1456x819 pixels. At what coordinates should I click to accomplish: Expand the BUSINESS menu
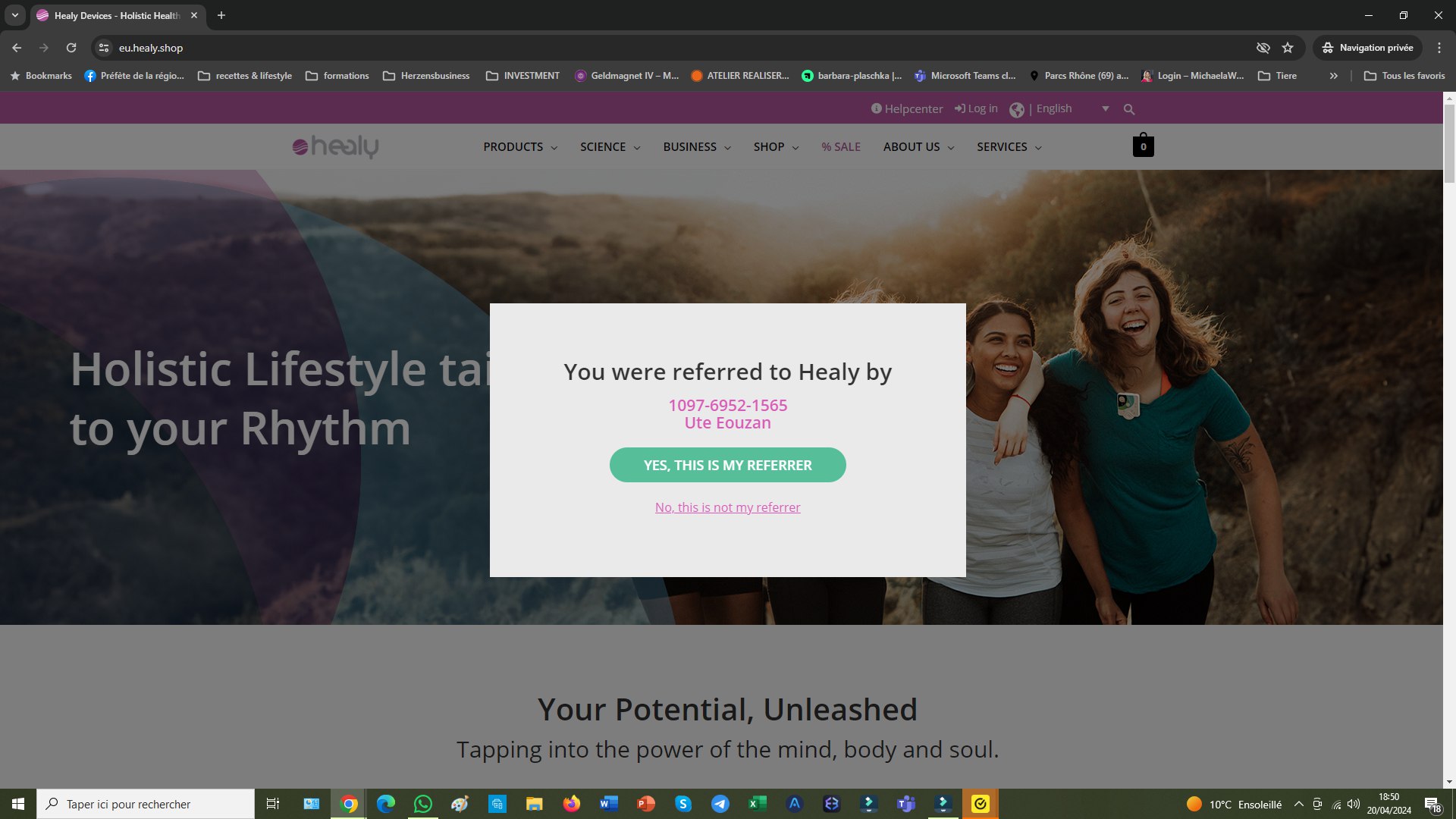point(697,146)
